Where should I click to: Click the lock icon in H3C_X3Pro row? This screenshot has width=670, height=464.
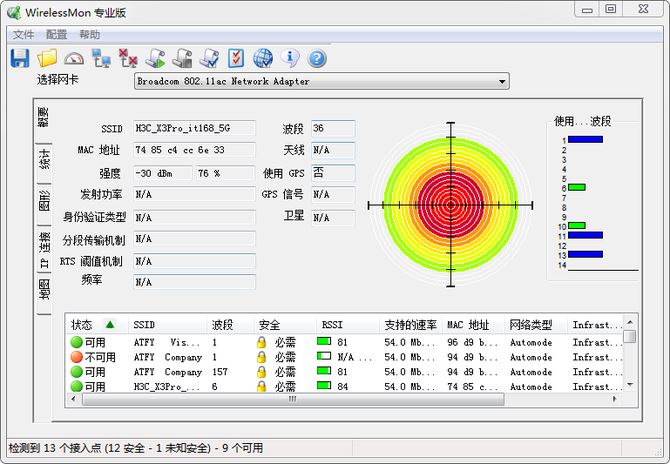click(262, 387)
